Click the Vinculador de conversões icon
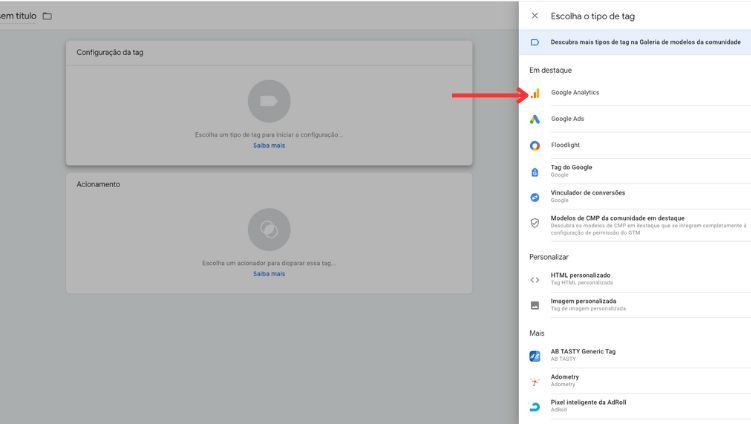This screenshot has width=751, height=424. click(x=535, y=197)
